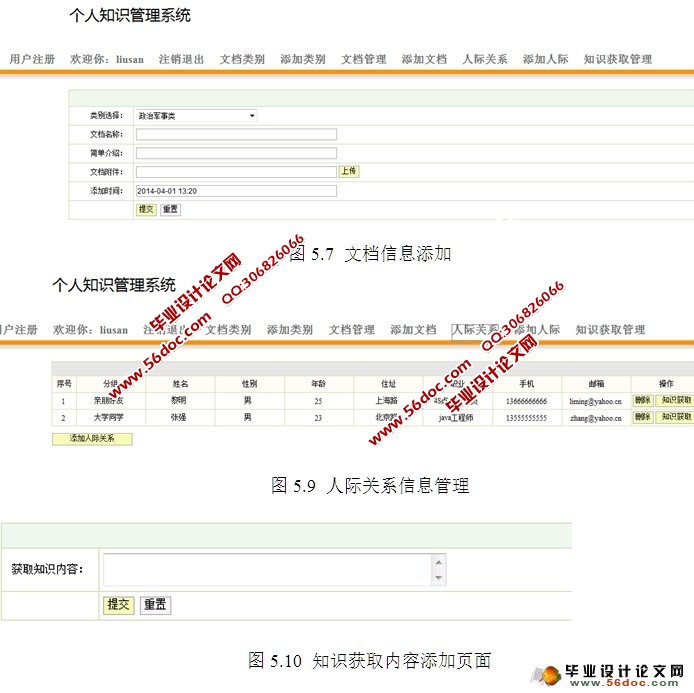Click the 文档名称 input field
This screenshot has height=693, width=694.
coord(236,134)
